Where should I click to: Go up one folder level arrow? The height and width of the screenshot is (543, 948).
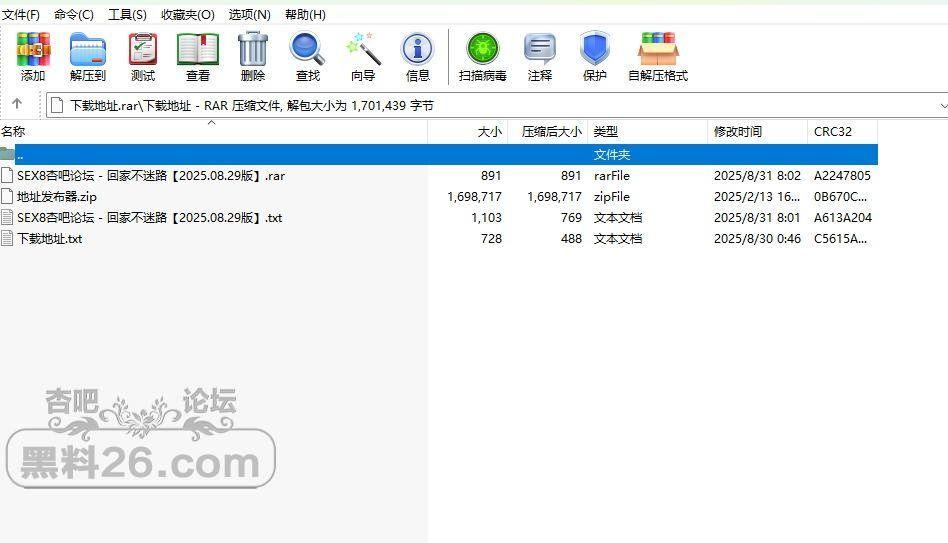tap(17, 104)
